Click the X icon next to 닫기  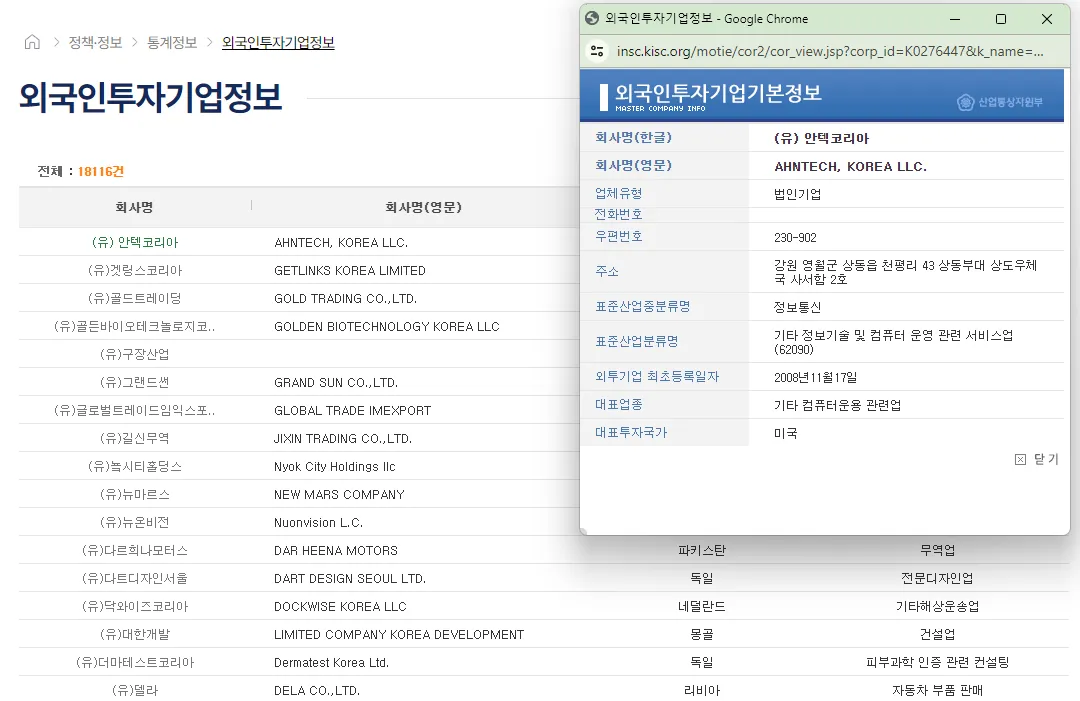tap(1019, 458)
